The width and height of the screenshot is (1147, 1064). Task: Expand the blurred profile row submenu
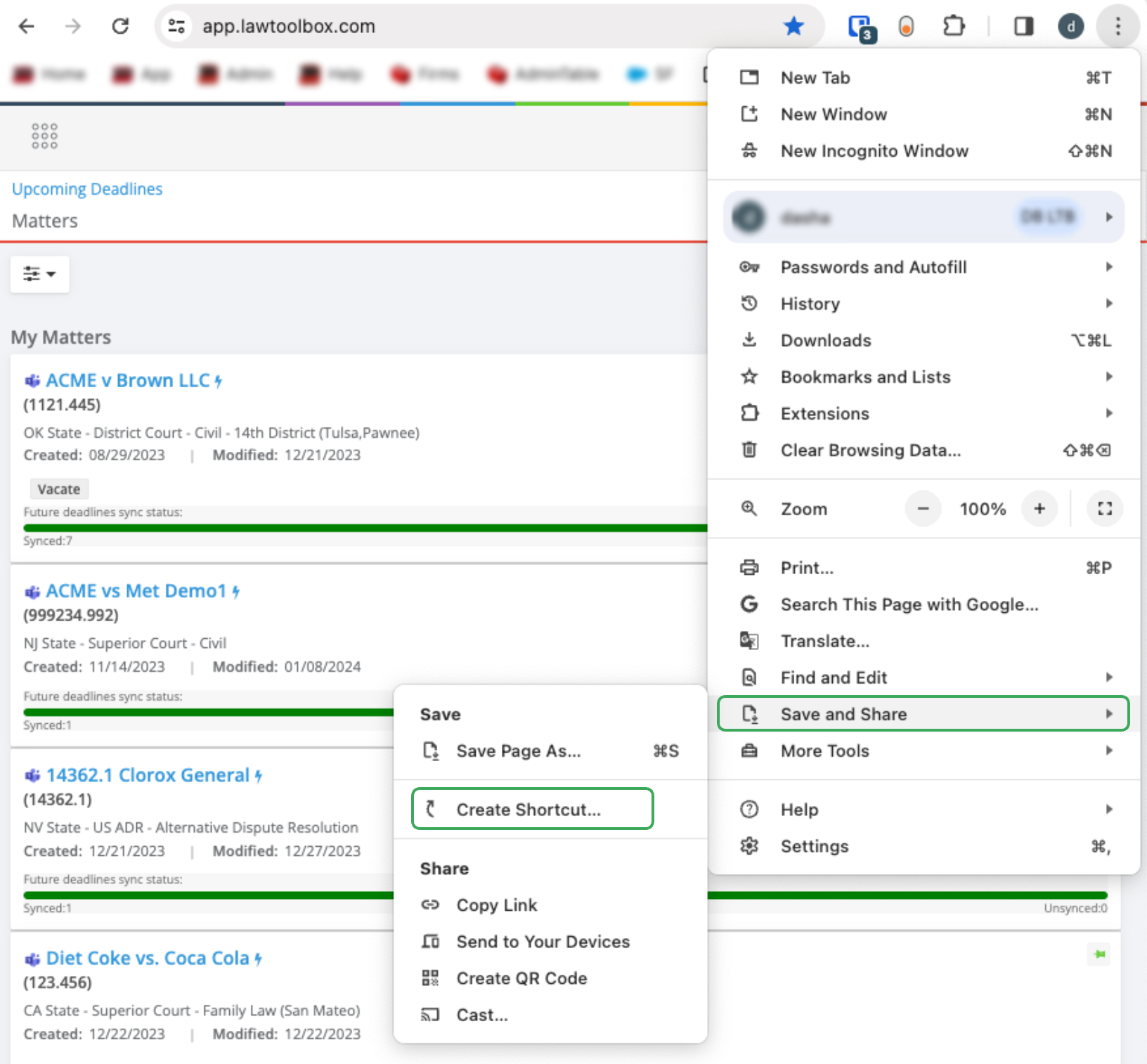pyautogui.click(x=924, y=217)
